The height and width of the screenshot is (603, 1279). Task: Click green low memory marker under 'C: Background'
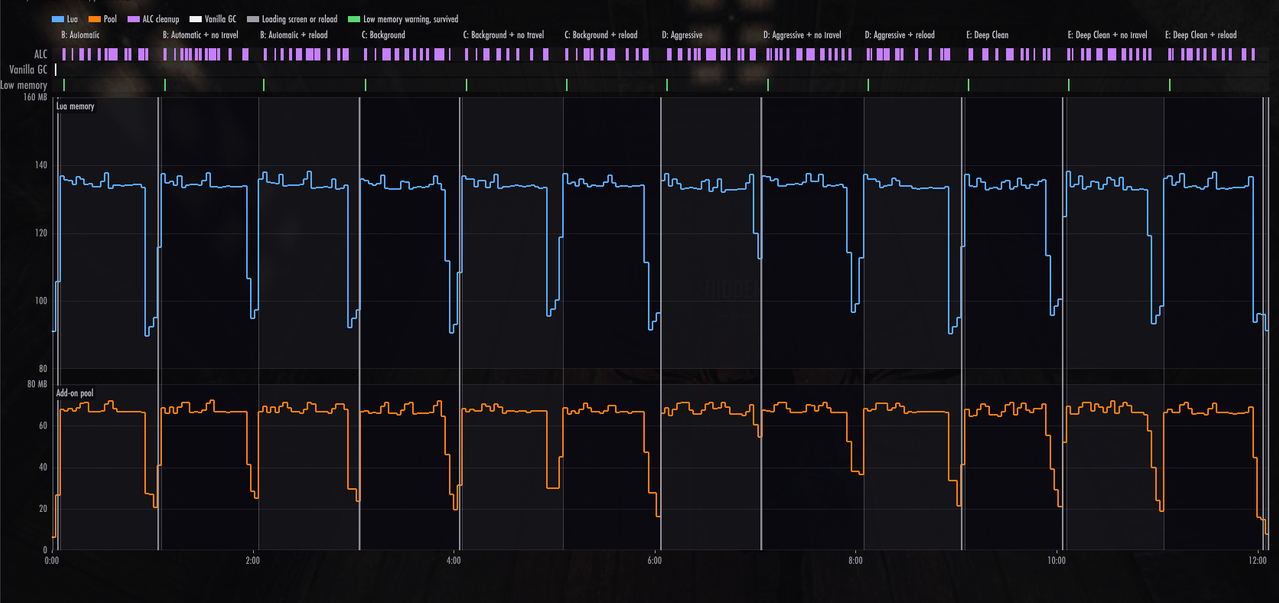click(x=365, y=85)
